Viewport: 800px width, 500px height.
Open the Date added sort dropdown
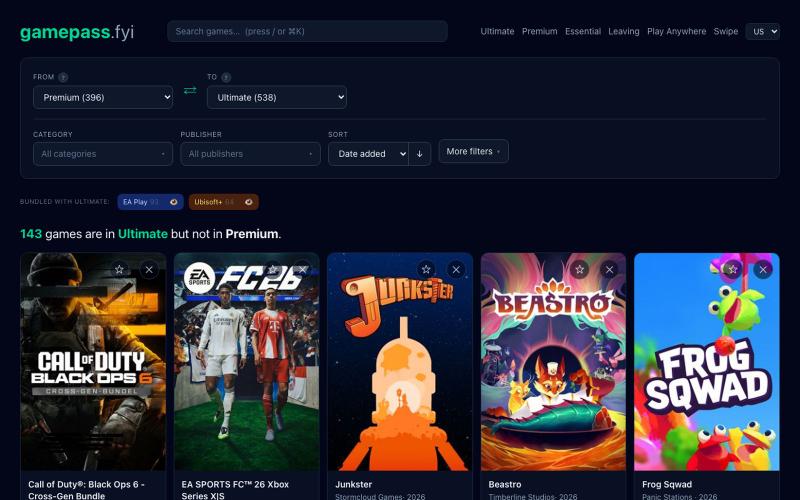click(x=368, y=154)
